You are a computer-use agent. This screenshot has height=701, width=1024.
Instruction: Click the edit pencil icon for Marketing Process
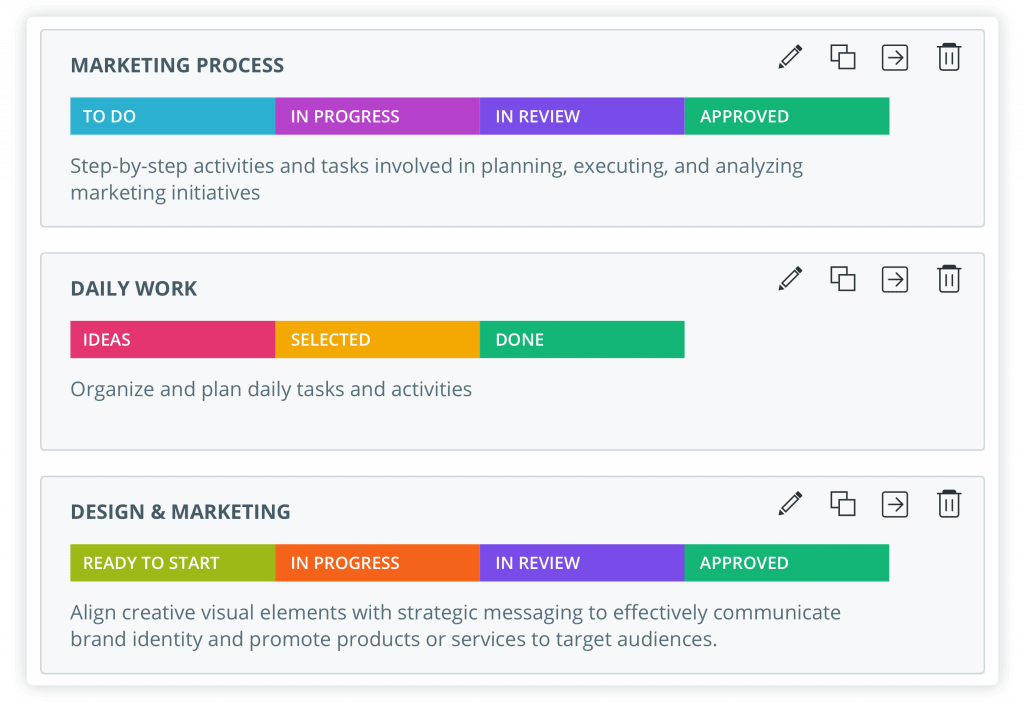coord(789,57)
